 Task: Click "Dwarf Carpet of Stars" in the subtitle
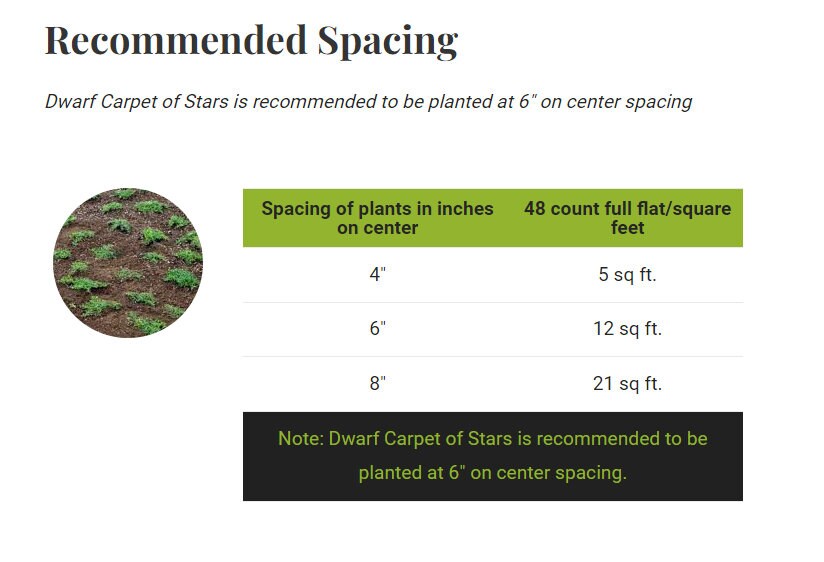(137, 101)
